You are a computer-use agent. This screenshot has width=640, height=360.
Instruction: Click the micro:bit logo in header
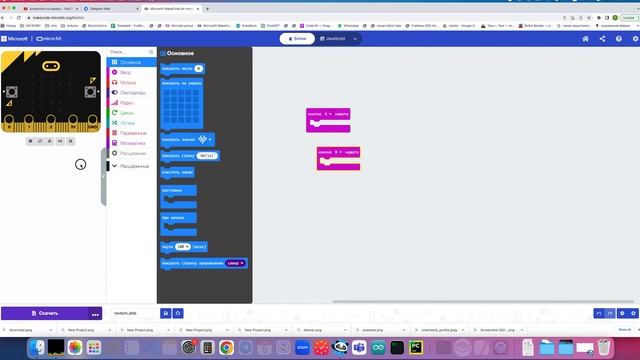pos(49,39)
